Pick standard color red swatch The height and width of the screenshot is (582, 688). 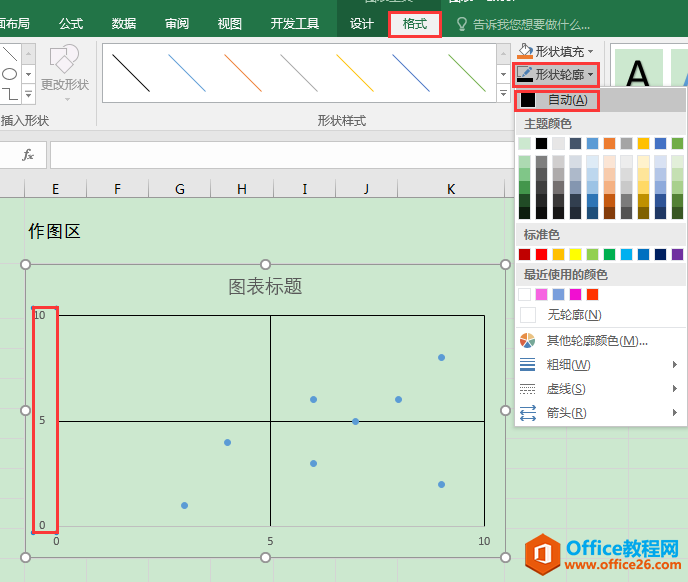point(541,255)
